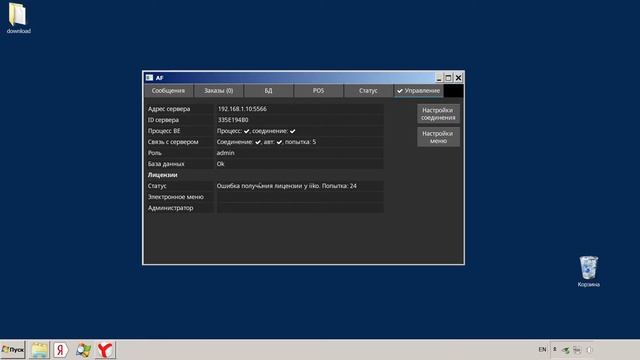The width and height of the screenshot is (640, 360).
Task: Open the Корзина recycle bin icon
Action: 588,271
